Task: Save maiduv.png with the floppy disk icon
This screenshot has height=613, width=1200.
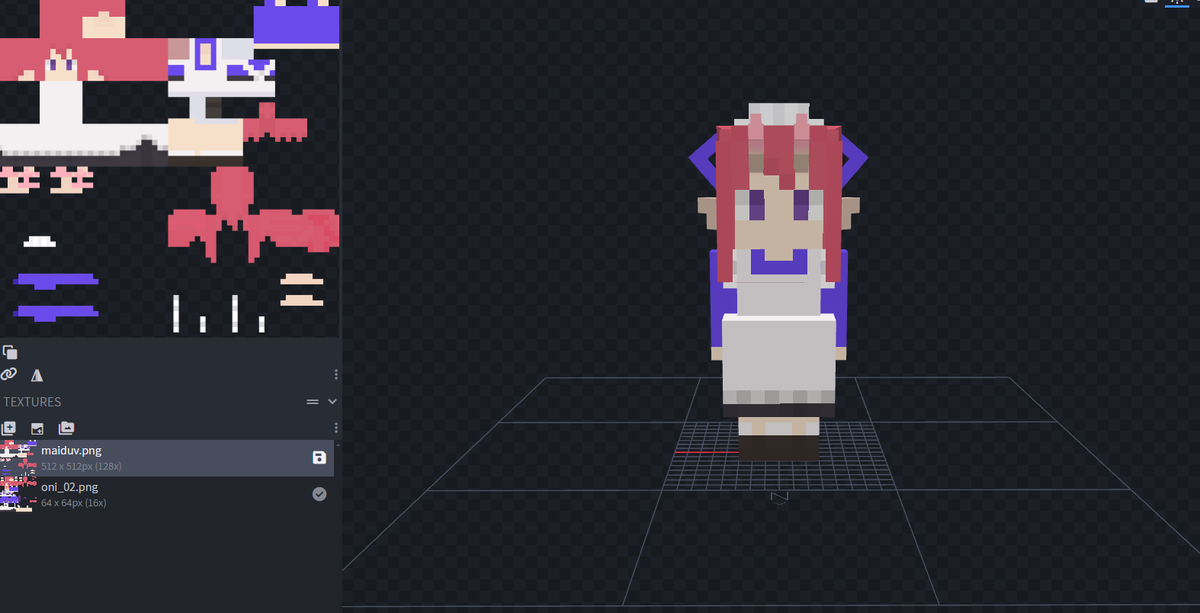Action: click(319, 458)
